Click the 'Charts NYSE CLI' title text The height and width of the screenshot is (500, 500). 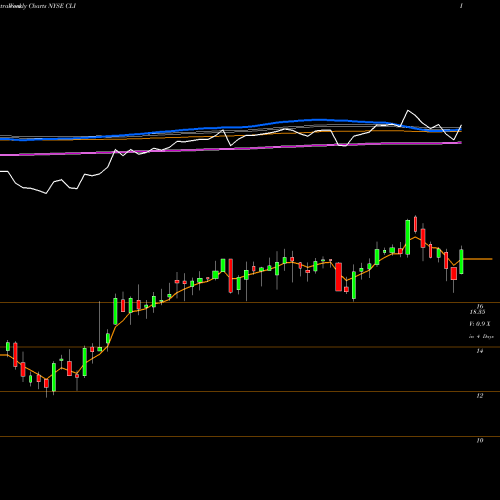coord(52,6)
